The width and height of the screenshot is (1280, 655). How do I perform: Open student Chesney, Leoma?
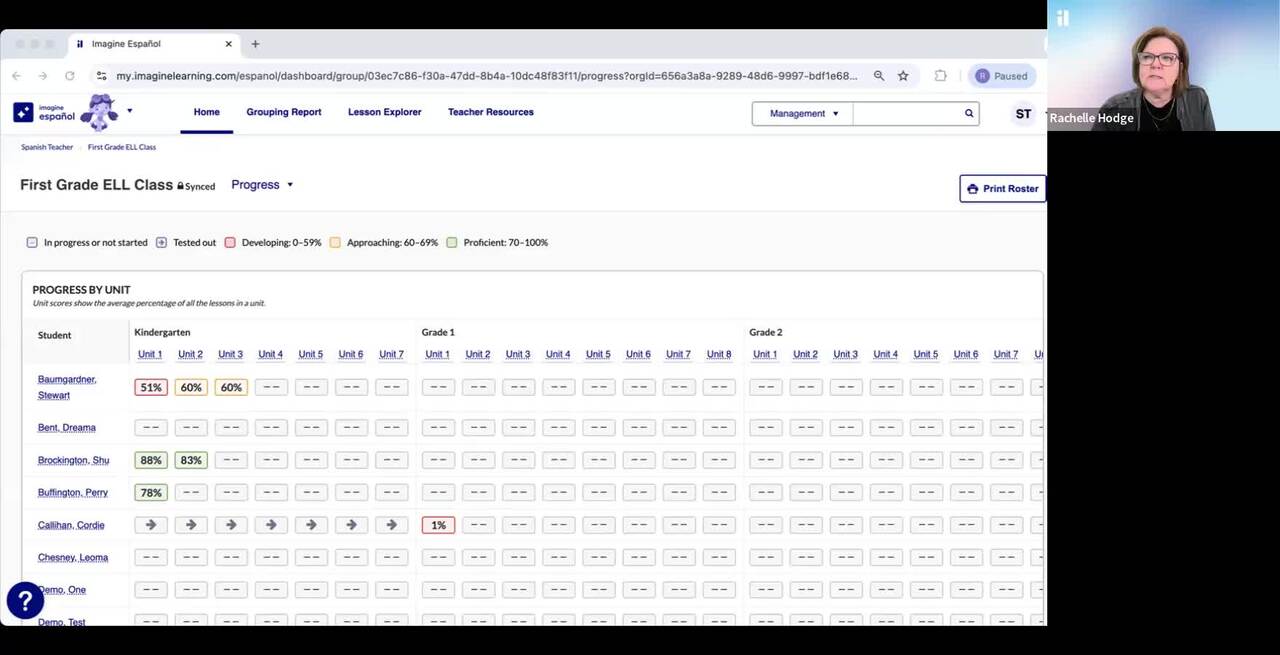73,558
